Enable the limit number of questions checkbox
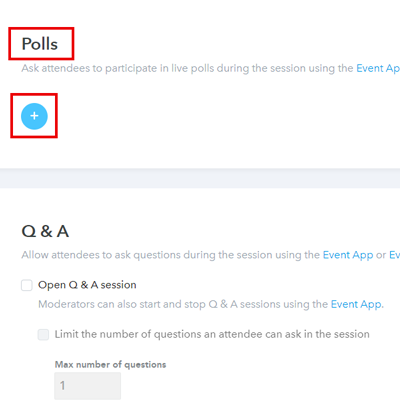400x400 pixels. (43, 334)
